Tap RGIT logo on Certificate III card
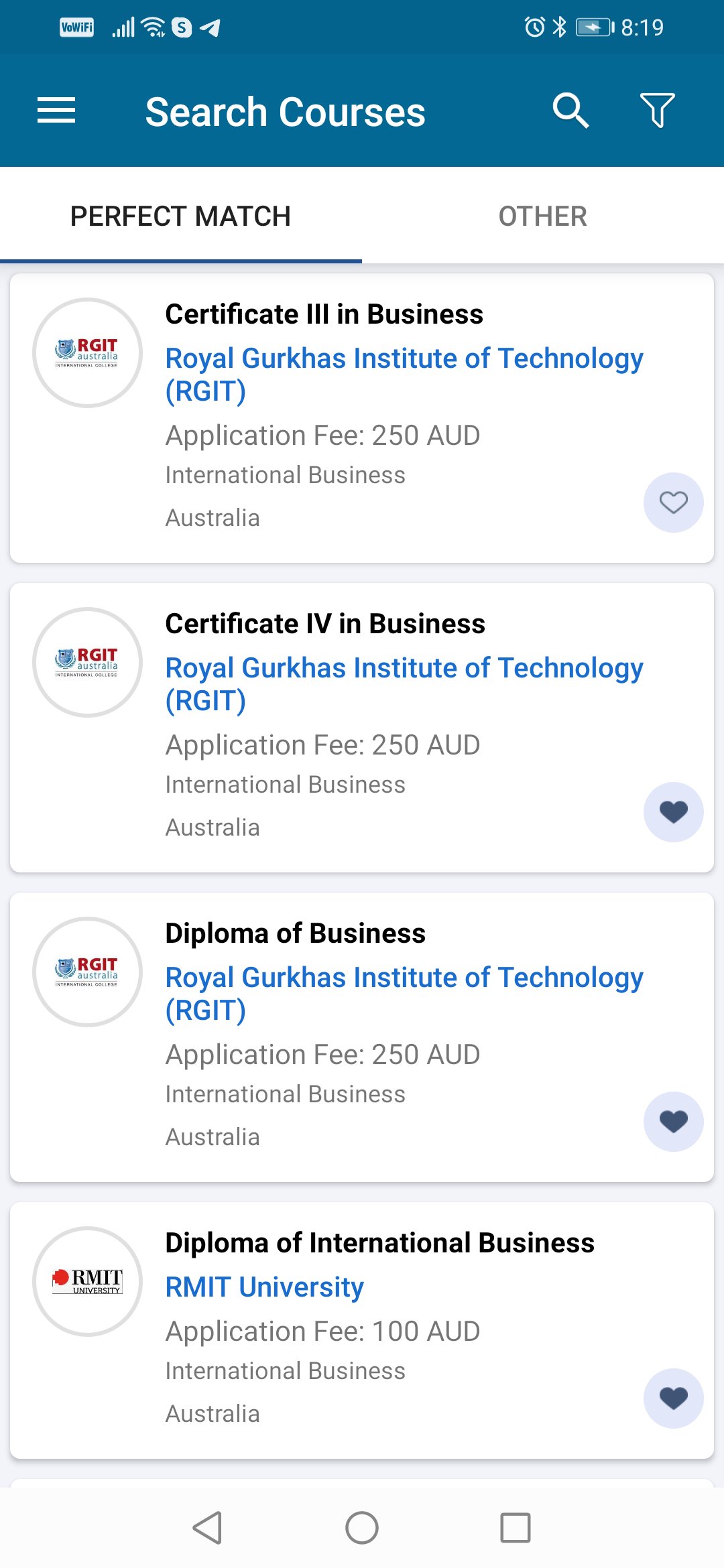Viewport: 724px width, 1568px height. [87, 352]
